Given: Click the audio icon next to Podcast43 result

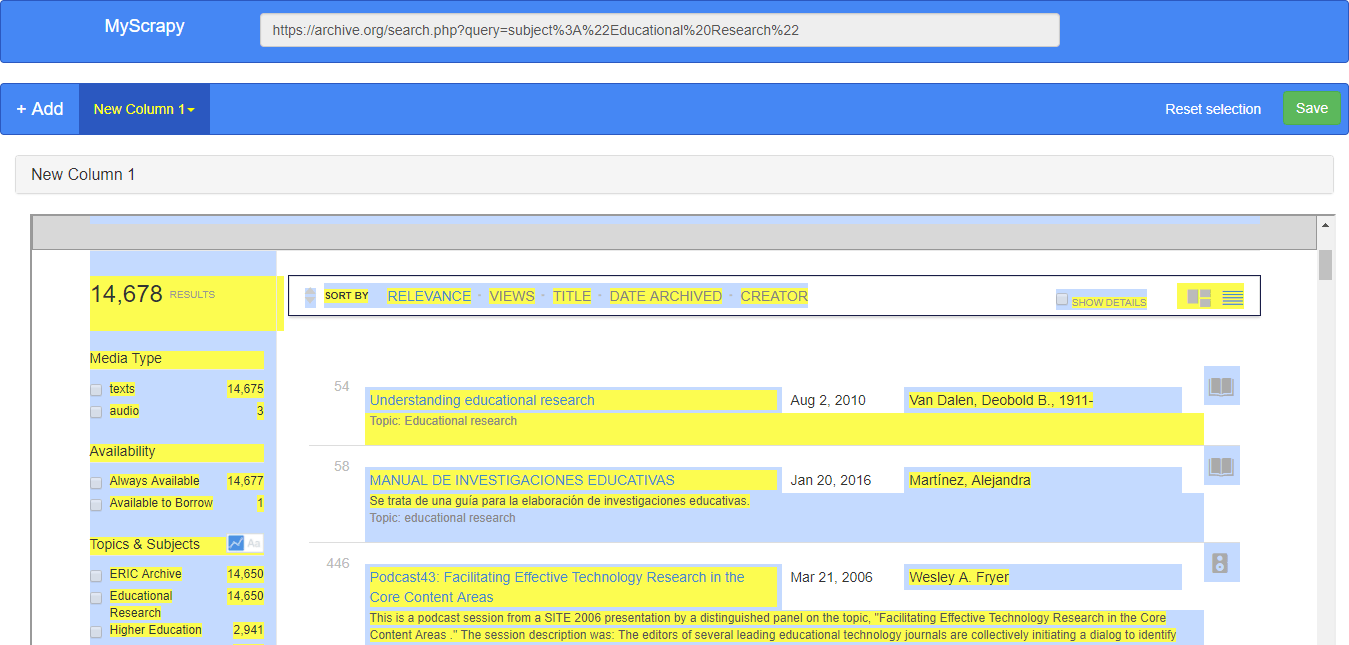Looking at the screenshot, I should (x=1221, y=562).
